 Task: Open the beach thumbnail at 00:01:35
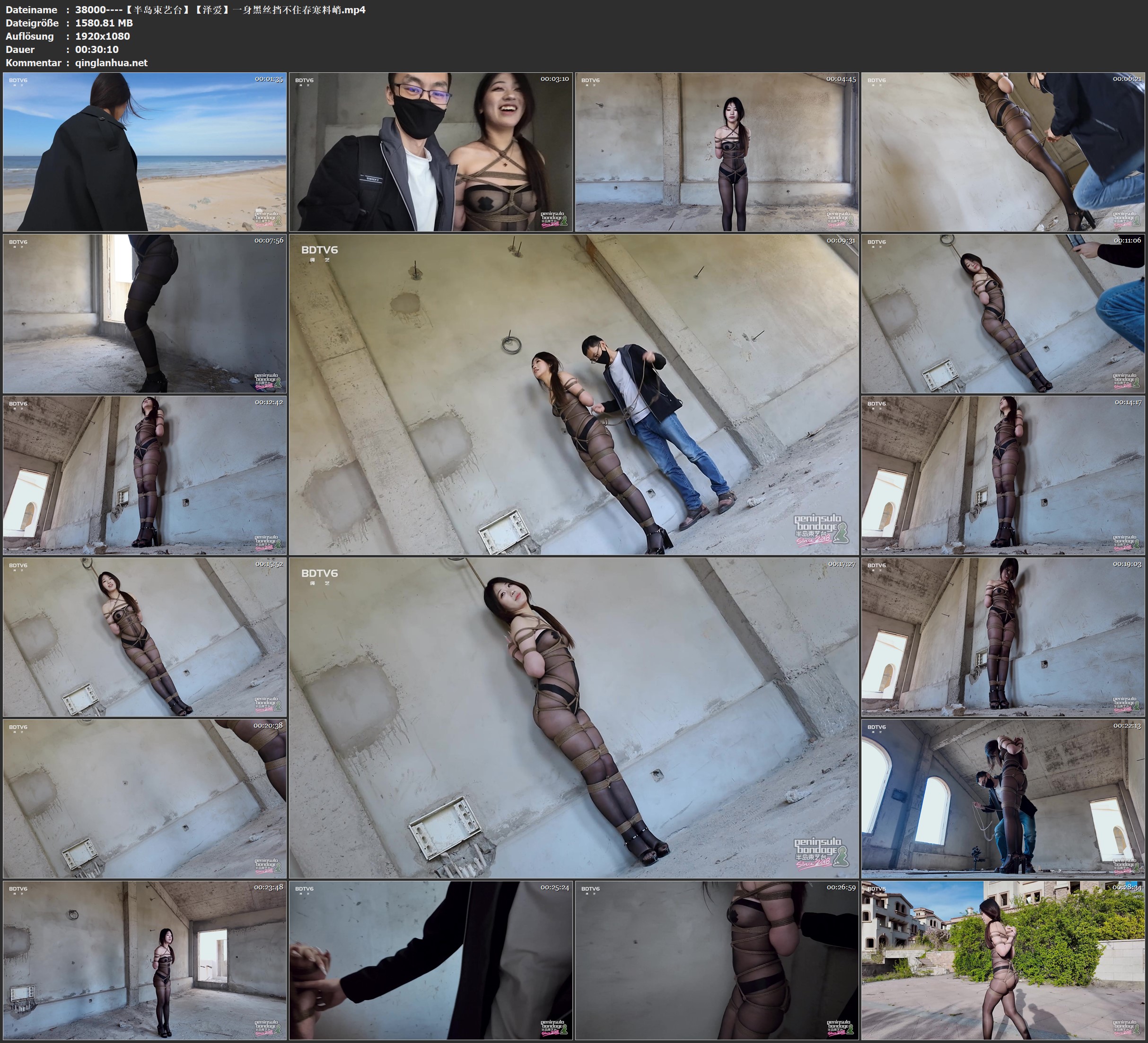coord(145,151)
